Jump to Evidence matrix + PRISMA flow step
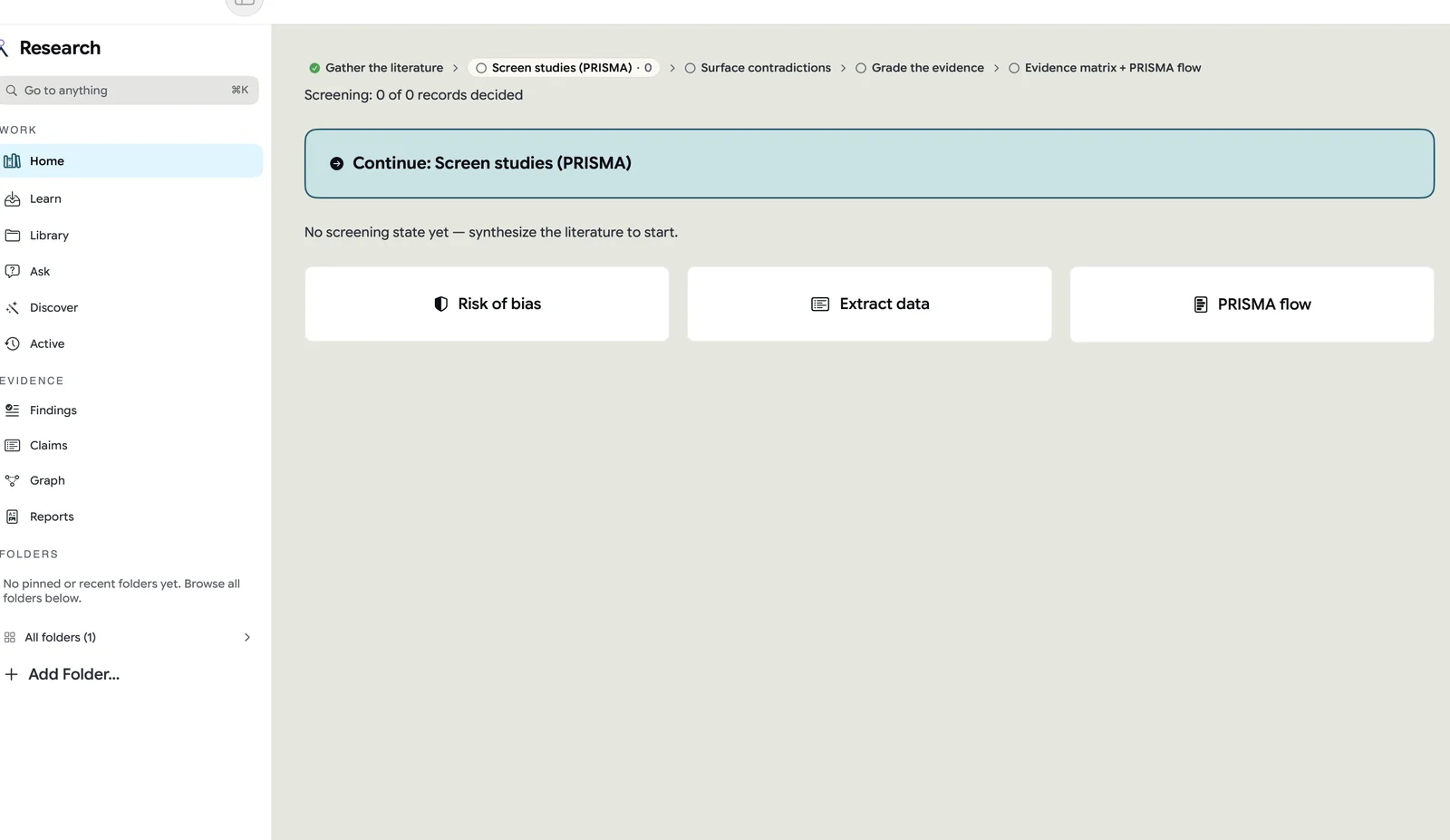Viewport: 1450px width, 840px height. click(1105, 68)
